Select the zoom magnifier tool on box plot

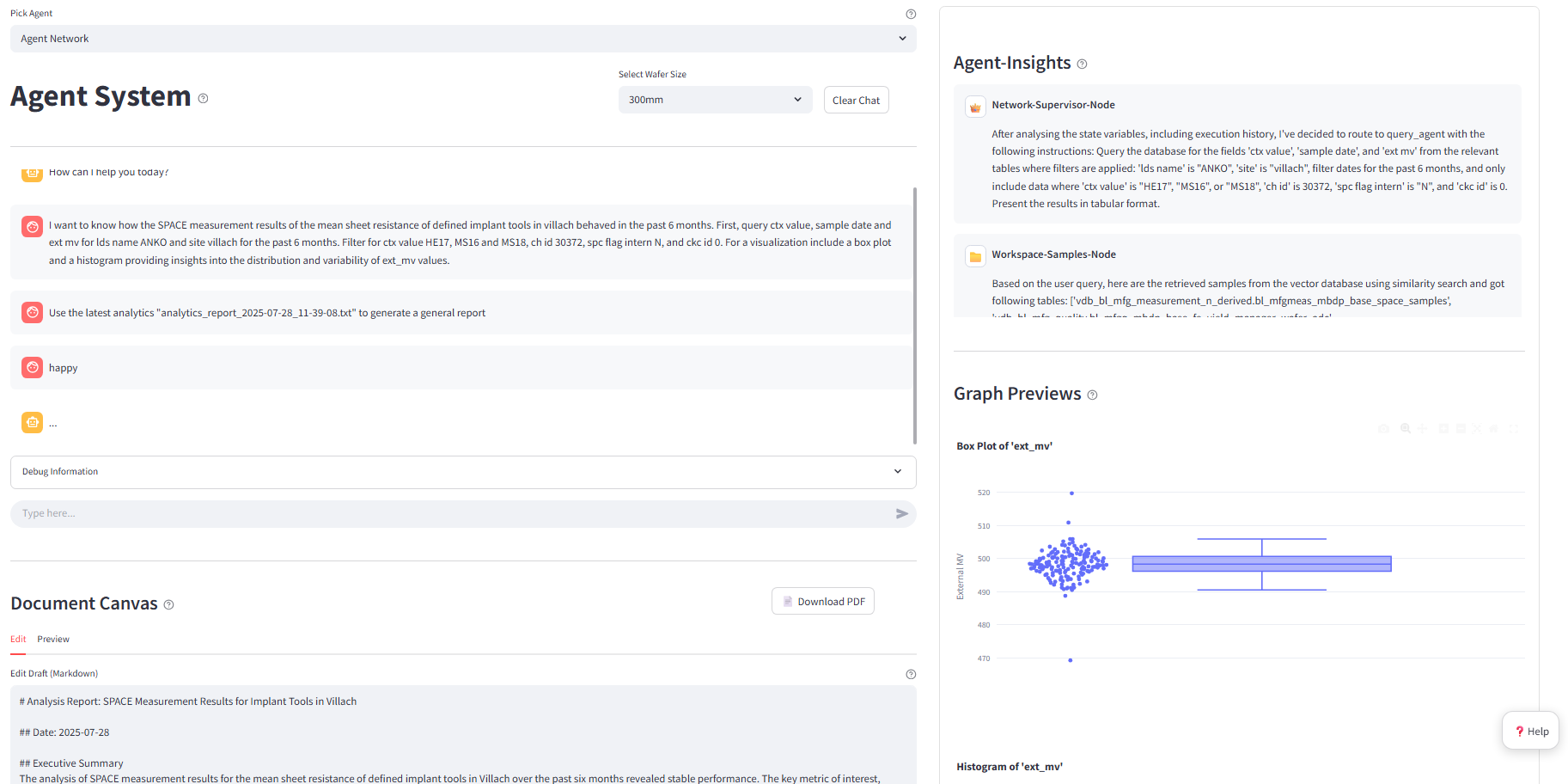1406,428
